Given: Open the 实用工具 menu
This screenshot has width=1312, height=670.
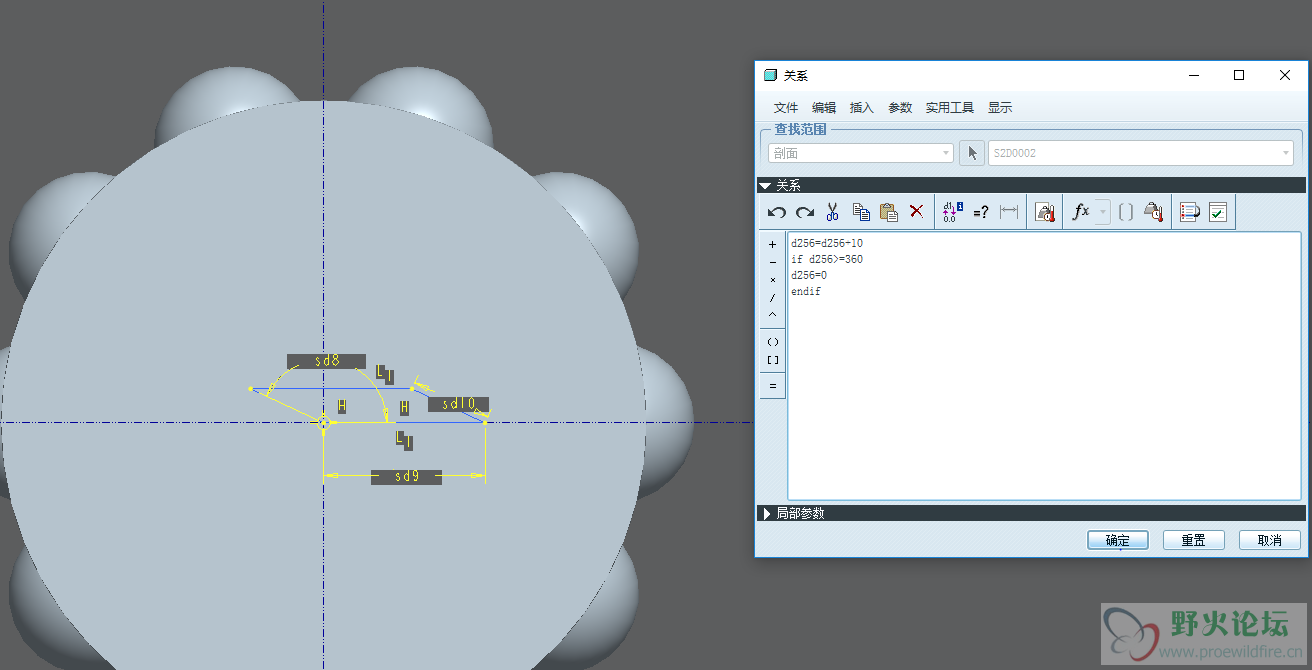Looking at the screenshot, I should point(950,108).
